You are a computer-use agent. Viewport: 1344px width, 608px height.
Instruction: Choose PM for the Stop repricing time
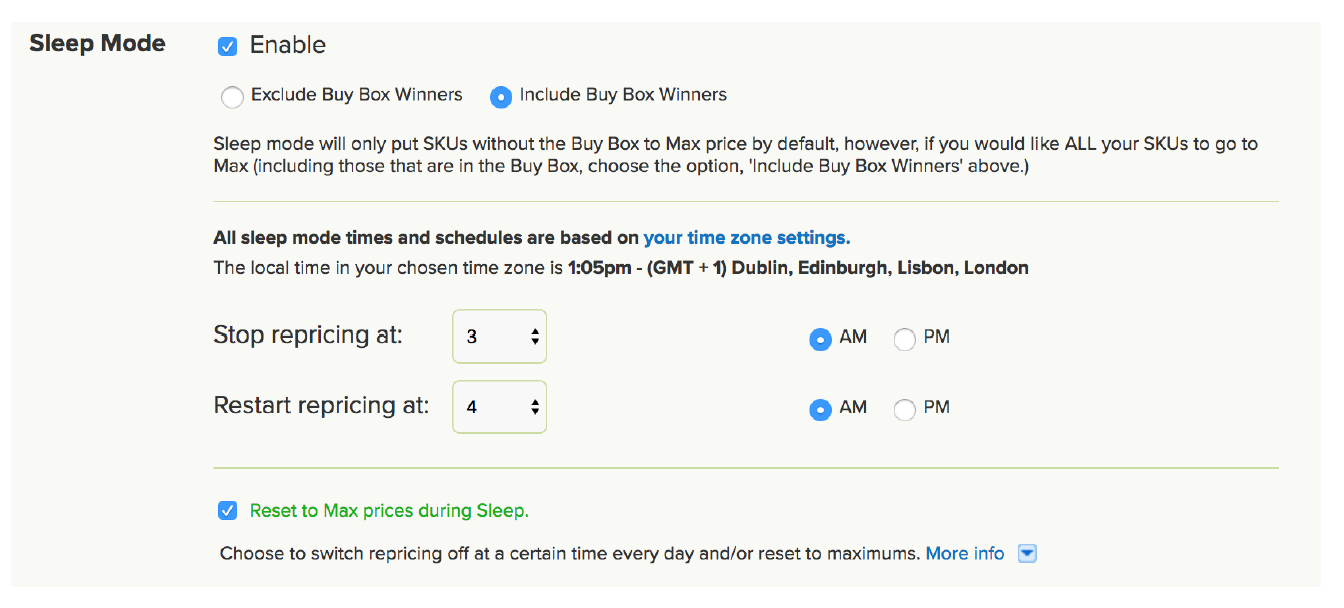(x=904, y=339)
